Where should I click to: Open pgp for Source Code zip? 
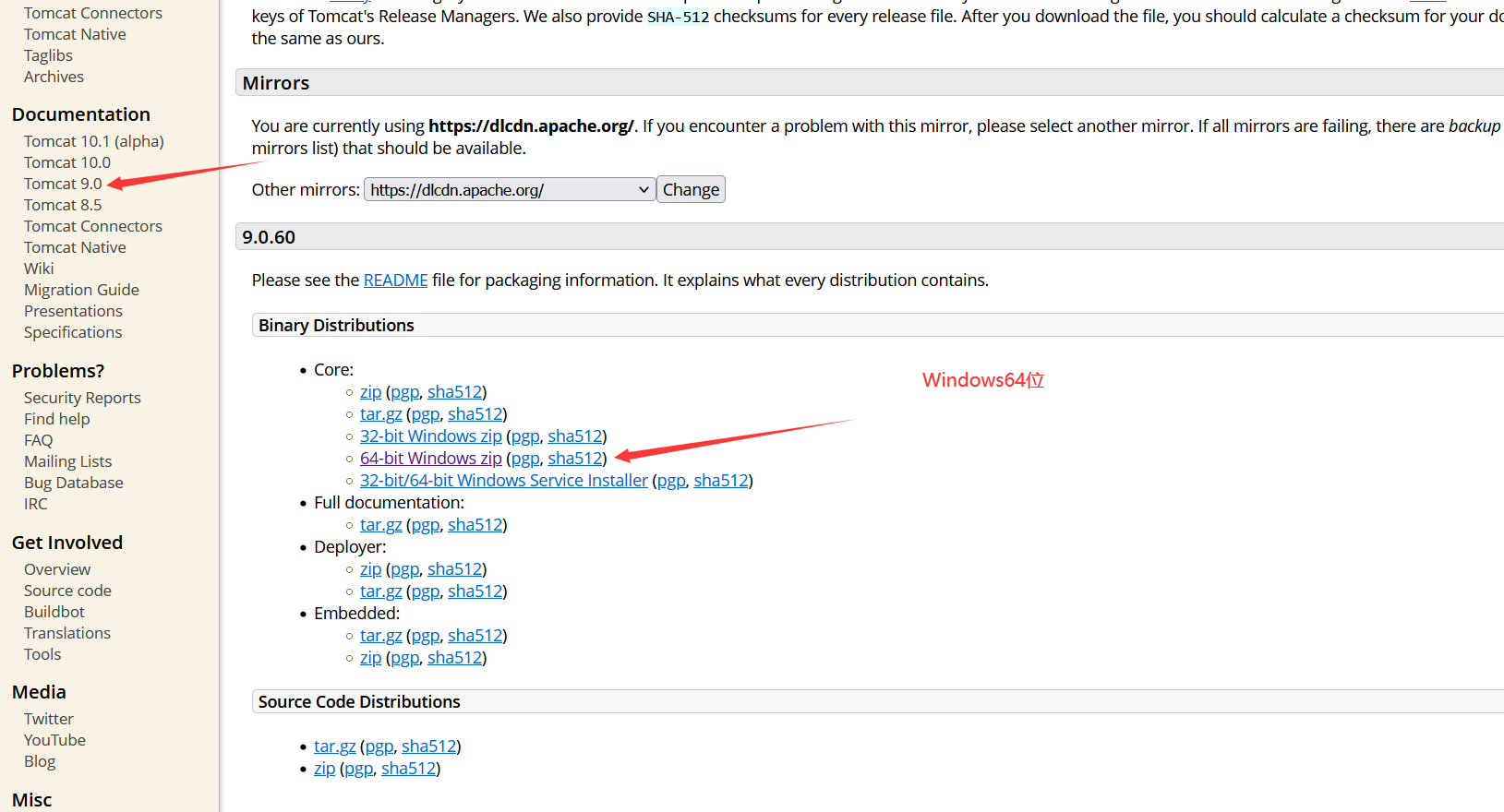358,769
